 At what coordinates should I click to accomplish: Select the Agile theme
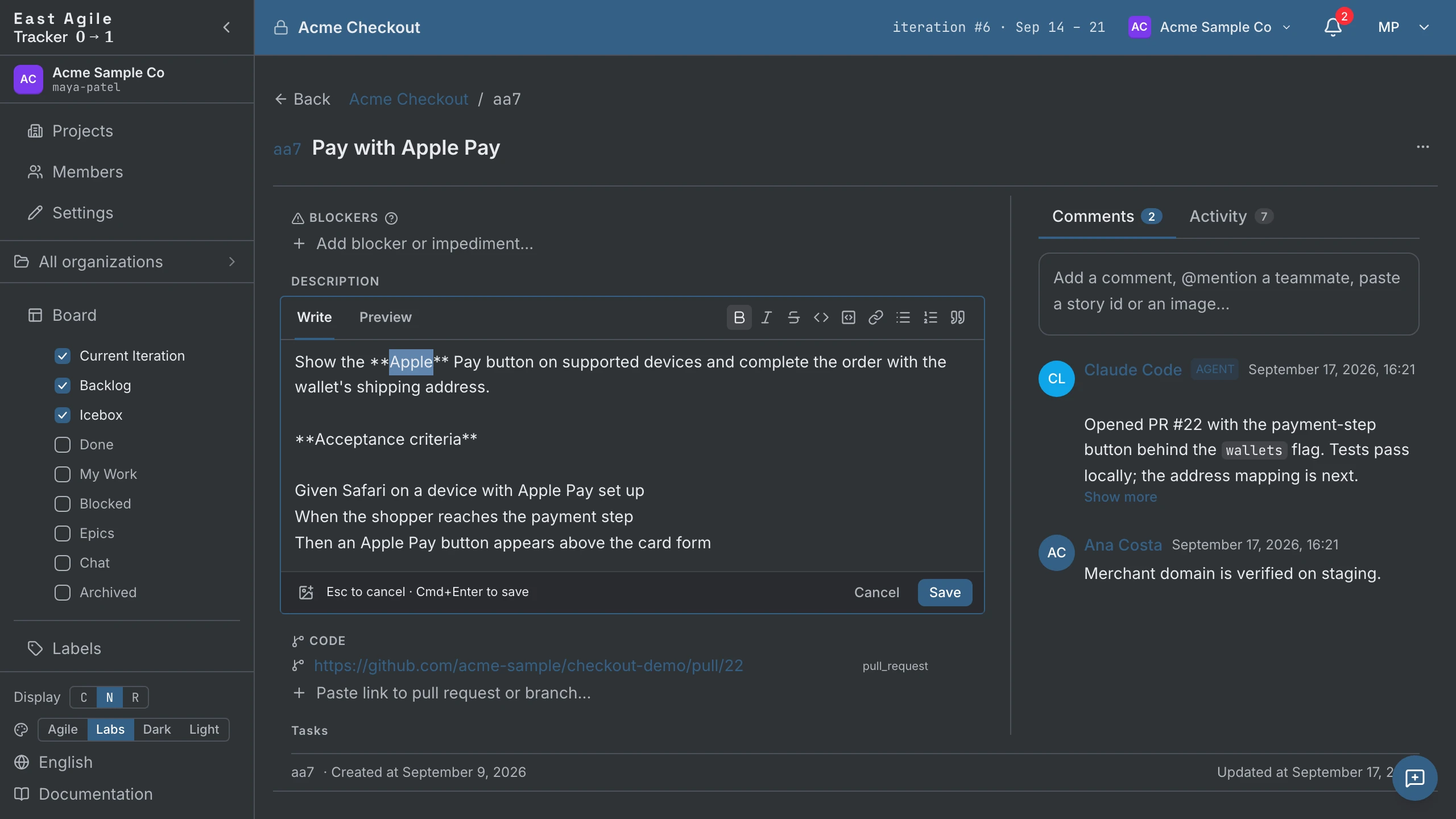click(63, 730)
